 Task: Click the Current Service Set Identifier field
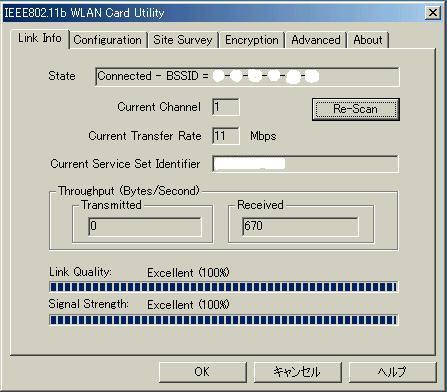305,164
